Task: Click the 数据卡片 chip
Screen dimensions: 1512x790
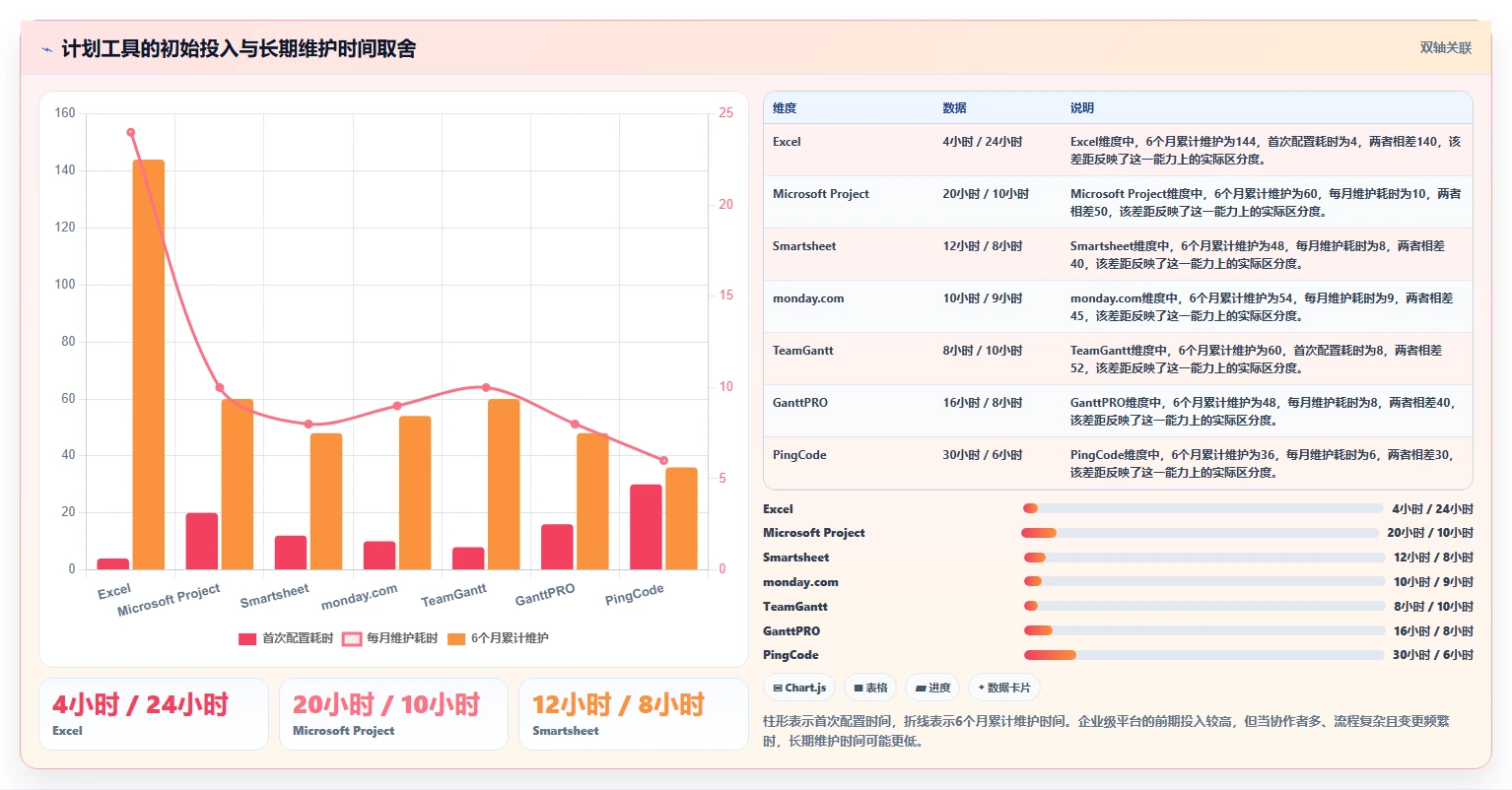Action: (1003, 688)
